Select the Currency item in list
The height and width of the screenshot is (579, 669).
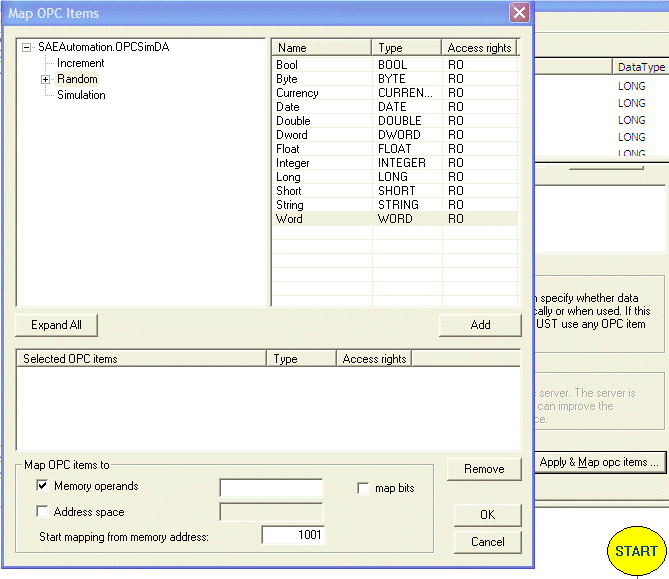point(297,93)
